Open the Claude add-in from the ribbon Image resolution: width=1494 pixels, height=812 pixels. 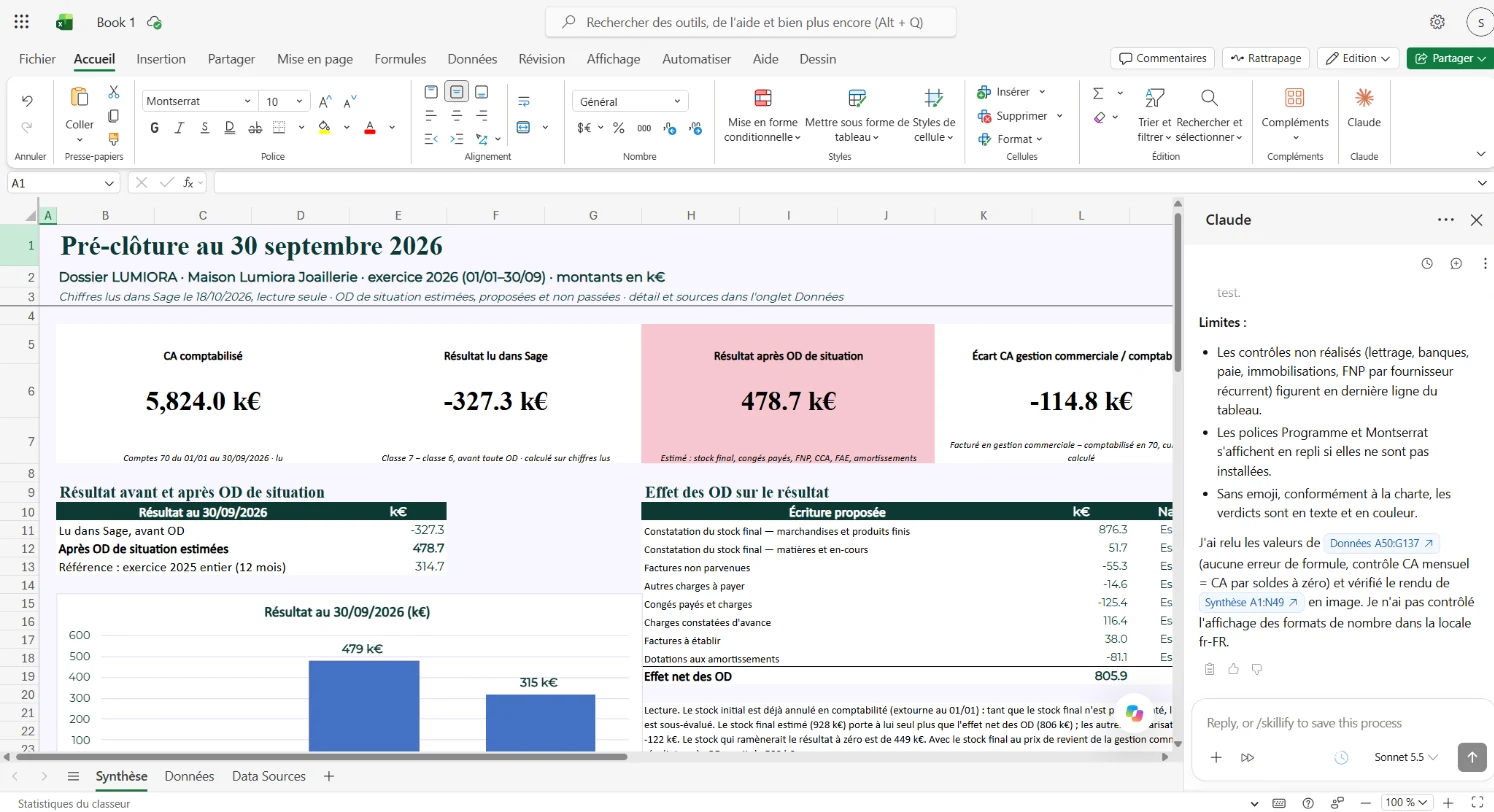tap(1363, 108)
